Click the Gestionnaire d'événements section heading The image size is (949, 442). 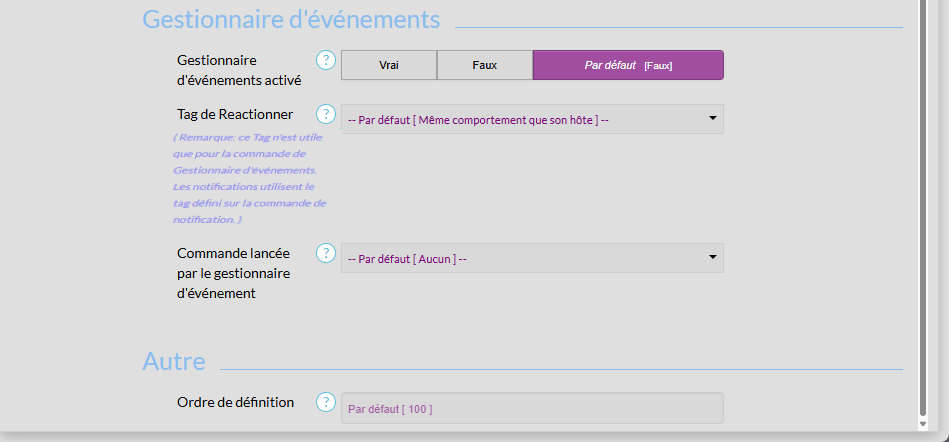click(x=291, y=19)
